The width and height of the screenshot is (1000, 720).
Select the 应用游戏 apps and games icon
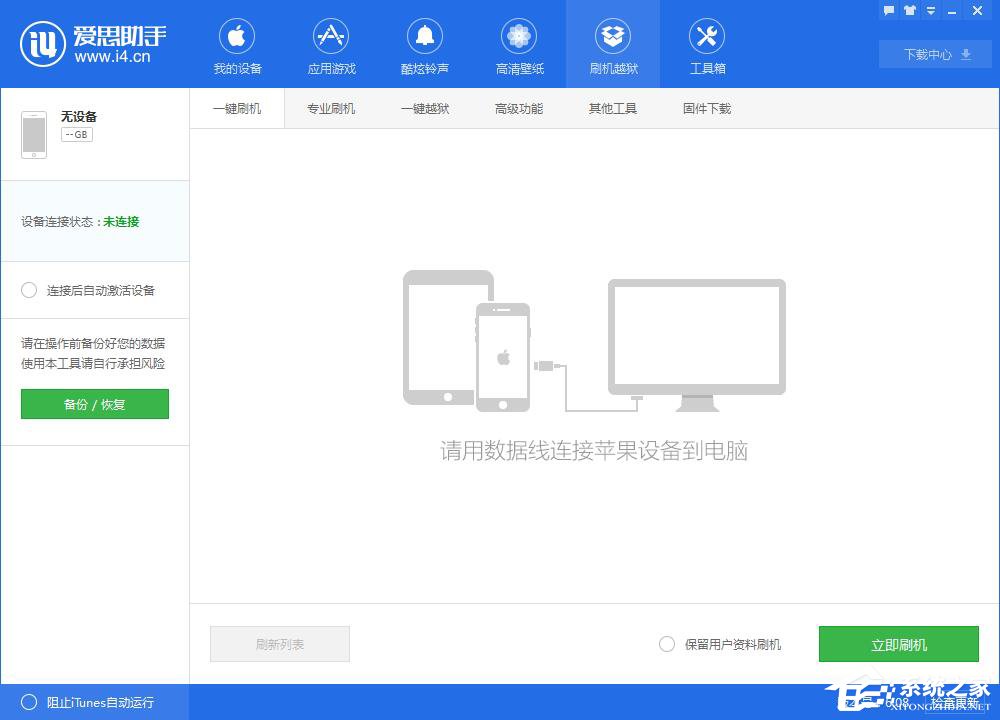point(330,44)
